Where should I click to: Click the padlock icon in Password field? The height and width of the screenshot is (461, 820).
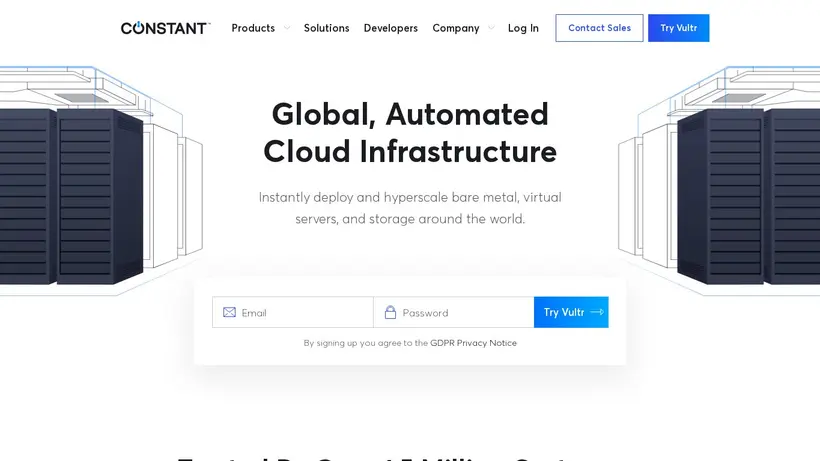390,312
